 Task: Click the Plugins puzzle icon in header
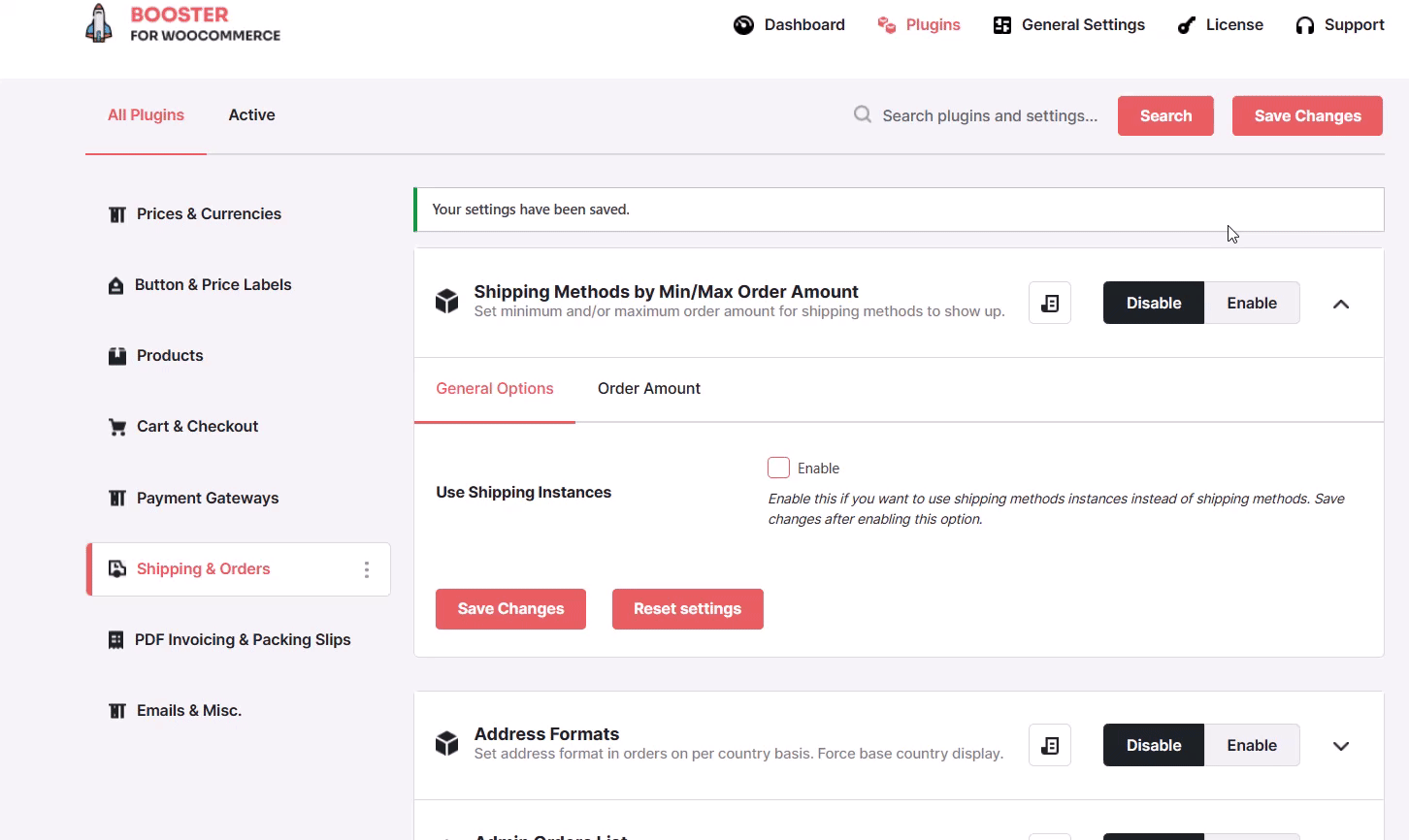click(886, 25)
